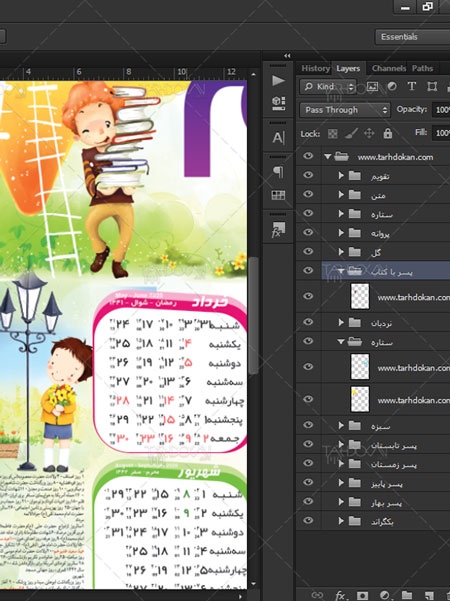Toggle visibility of the بکگراند group

click(x=308, y=521)
